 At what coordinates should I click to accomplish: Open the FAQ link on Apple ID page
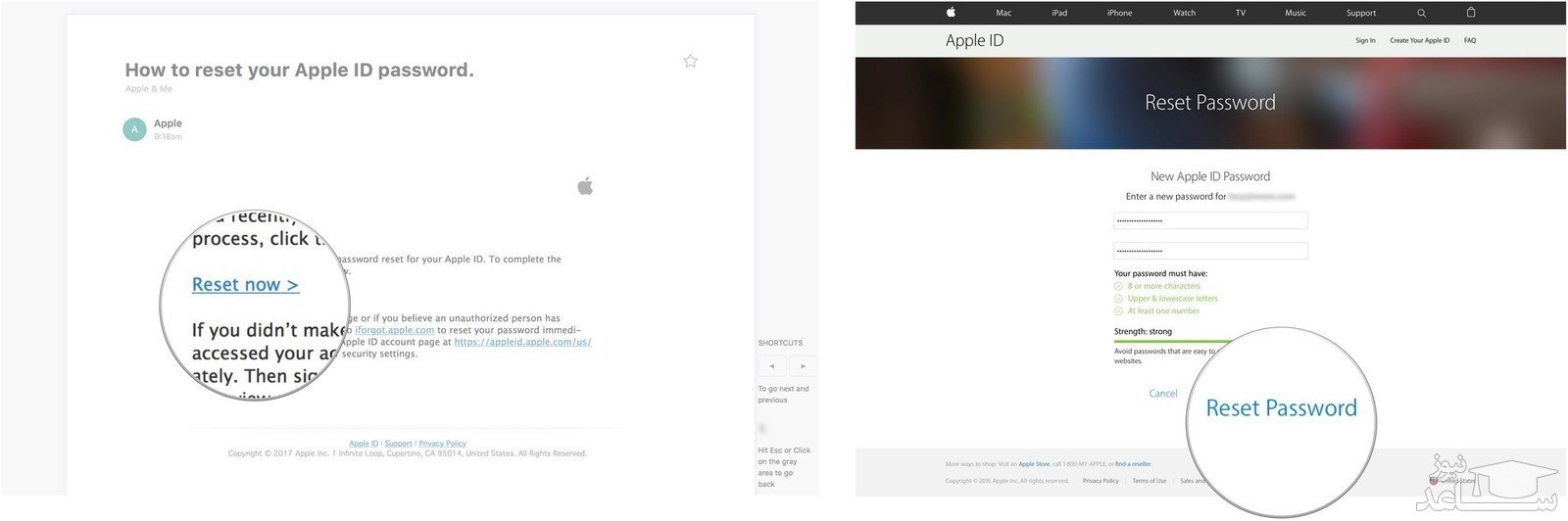(x=1469, y=40)
